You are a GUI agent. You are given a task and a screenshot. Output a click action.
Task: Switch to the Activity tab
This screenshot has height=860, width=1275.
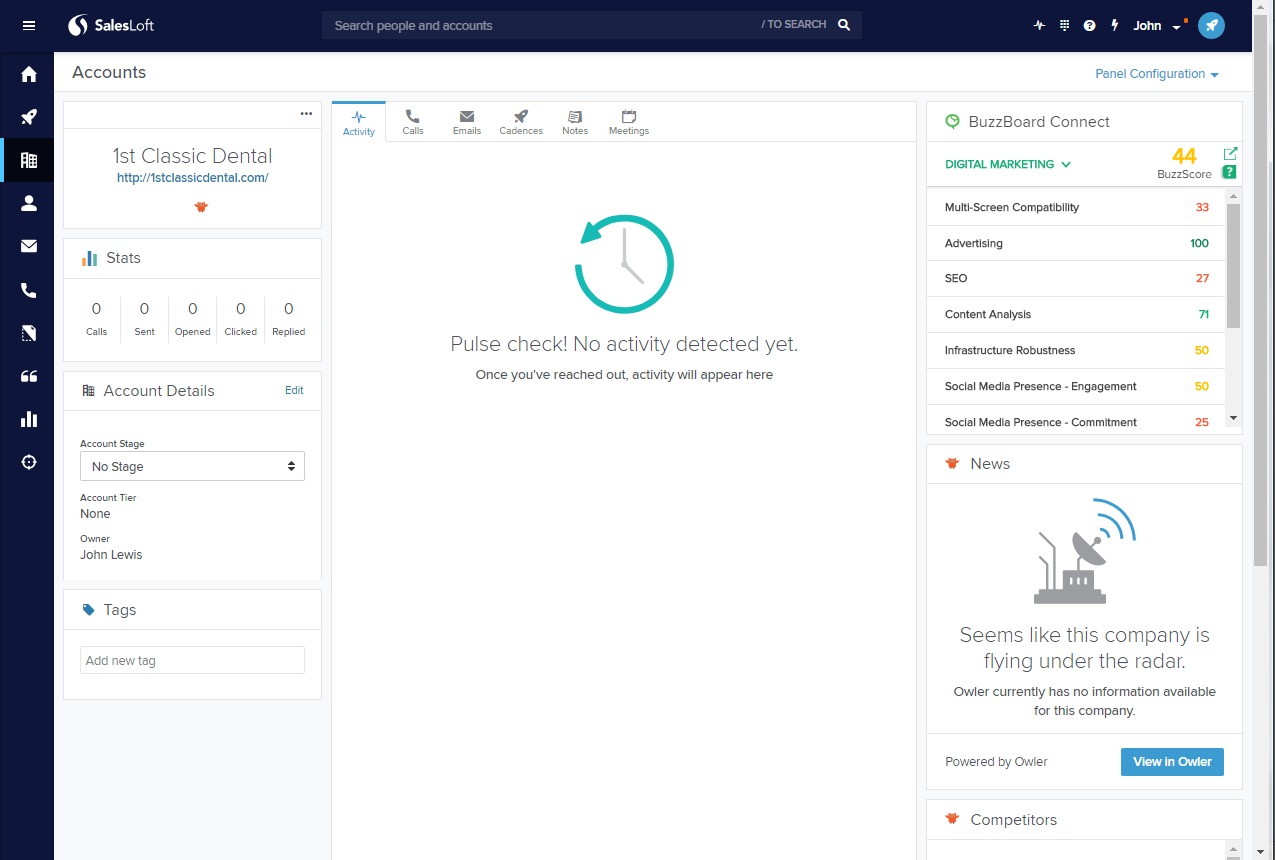pyautogui.click(x=359, y=122)
